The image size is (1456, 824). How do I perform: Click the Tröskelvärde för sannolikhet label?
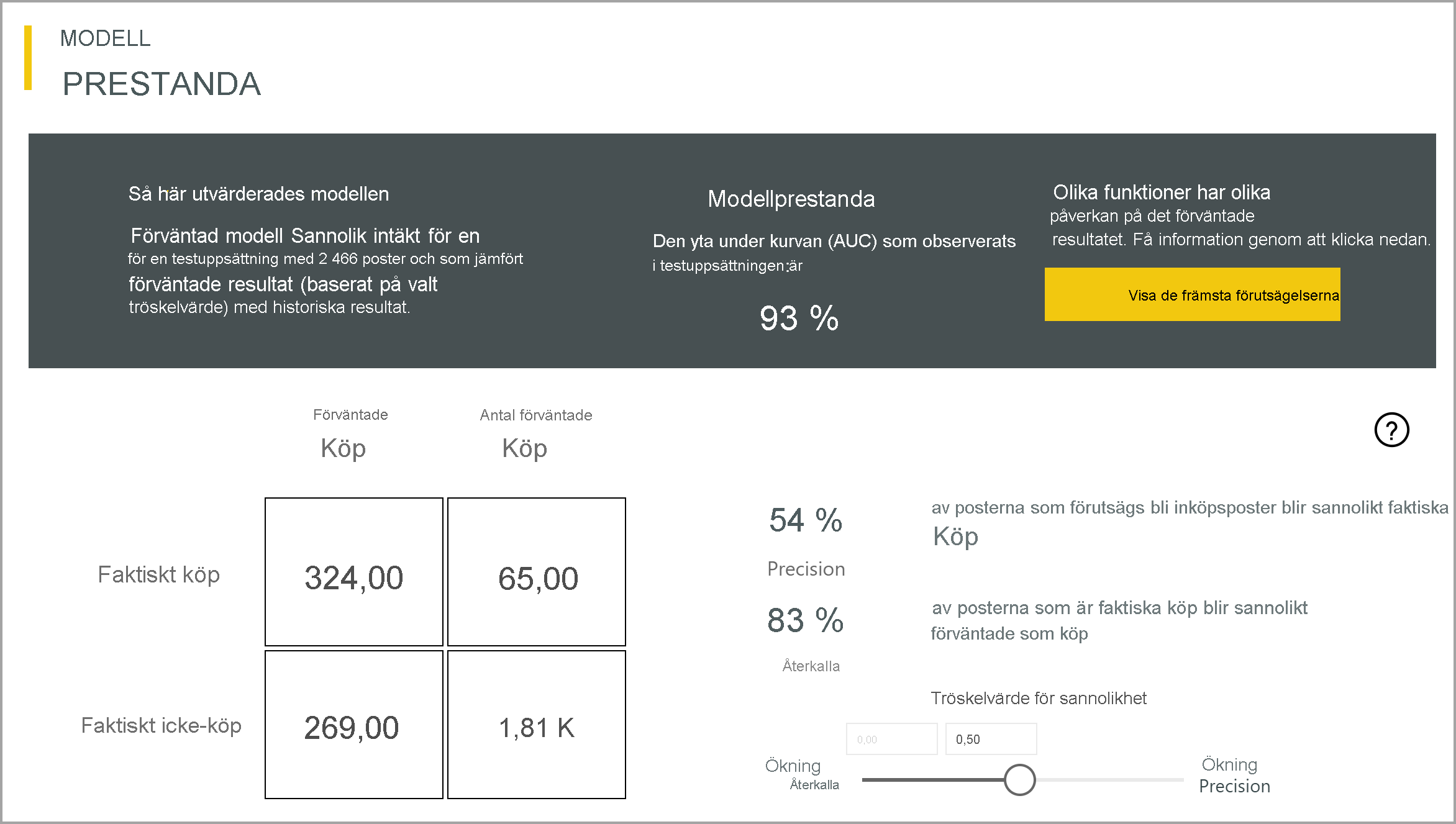pyautogui.click(x=1039, y=699)
